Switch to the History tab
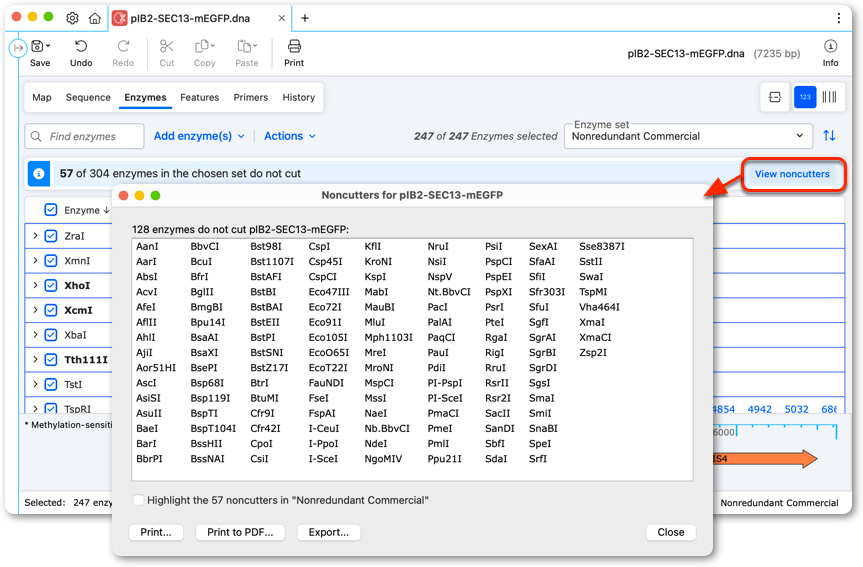 pos(299,97)
